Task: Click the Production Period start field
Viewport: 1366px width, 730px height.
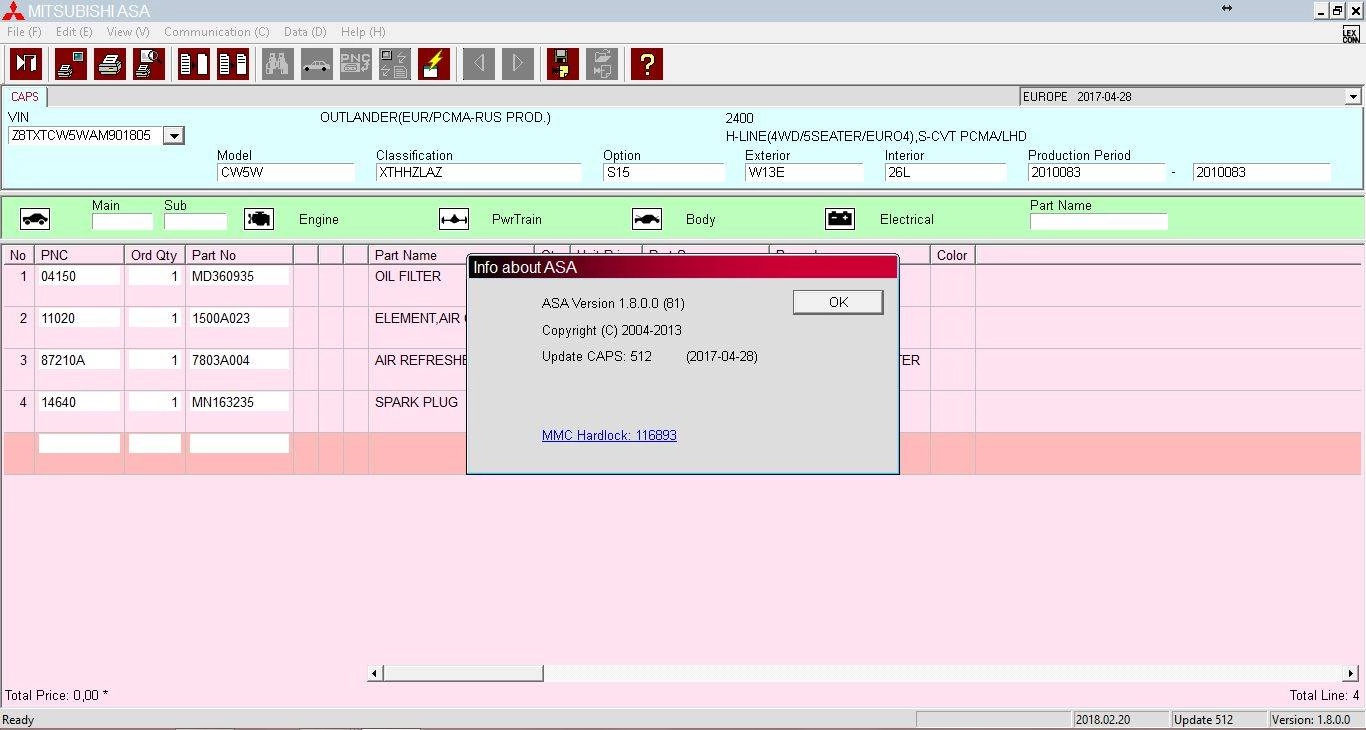Action: pos(1096,172)
